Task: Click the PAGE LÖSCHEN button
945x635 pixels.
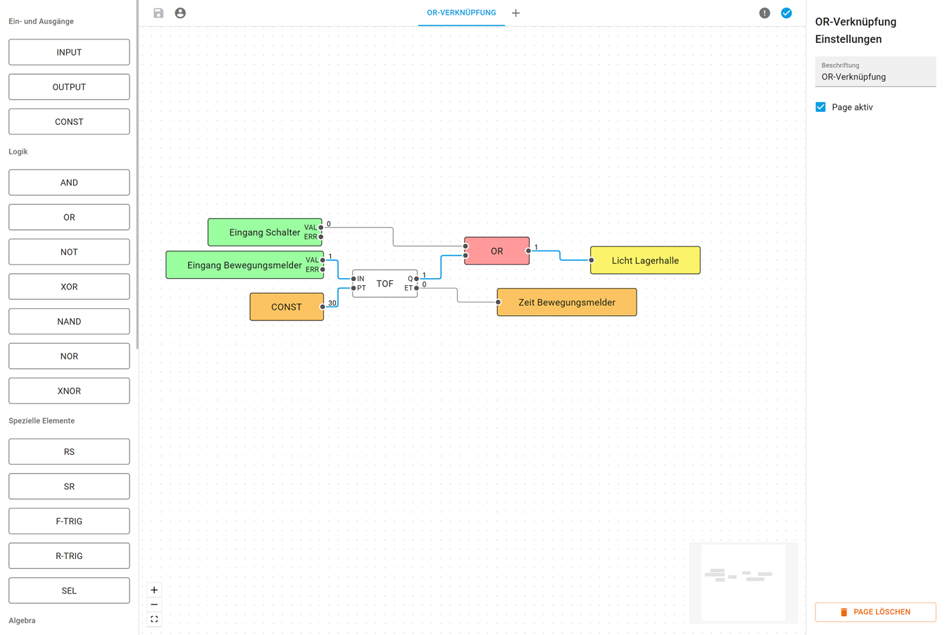Action: point(875,612)
